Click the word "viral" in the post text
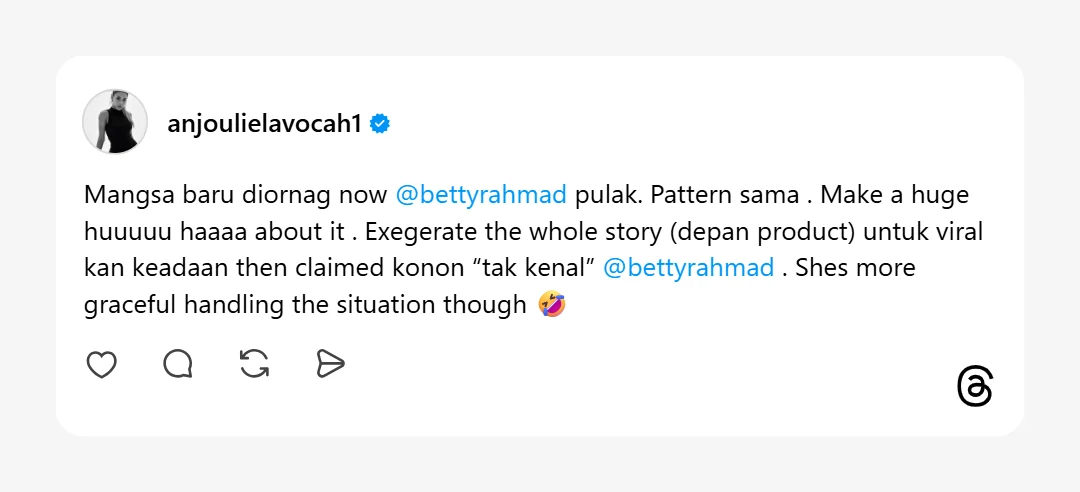This screenshot has height=492, width=1080. pyautogui.click(x=961, y=231)
